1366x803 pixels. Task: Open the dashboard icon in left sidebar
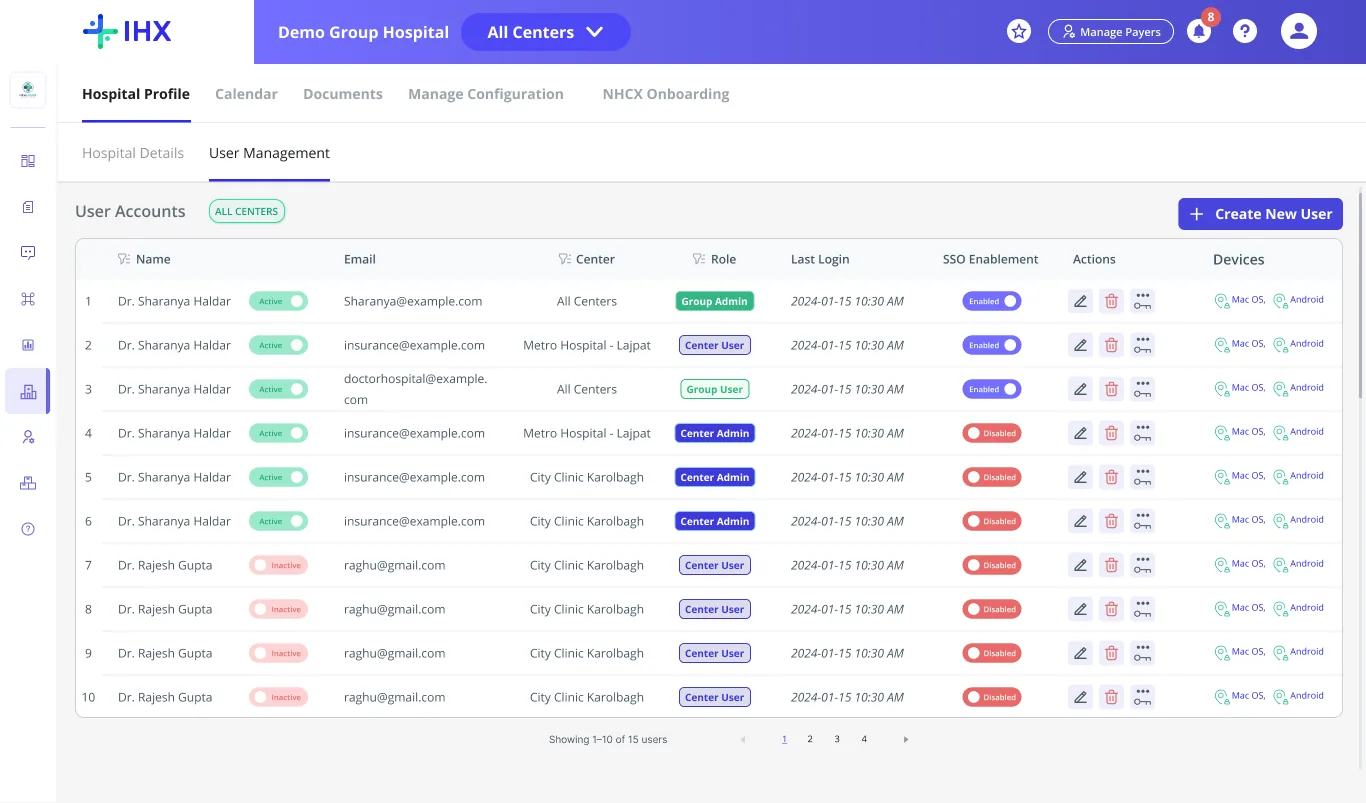pos(28,161)
